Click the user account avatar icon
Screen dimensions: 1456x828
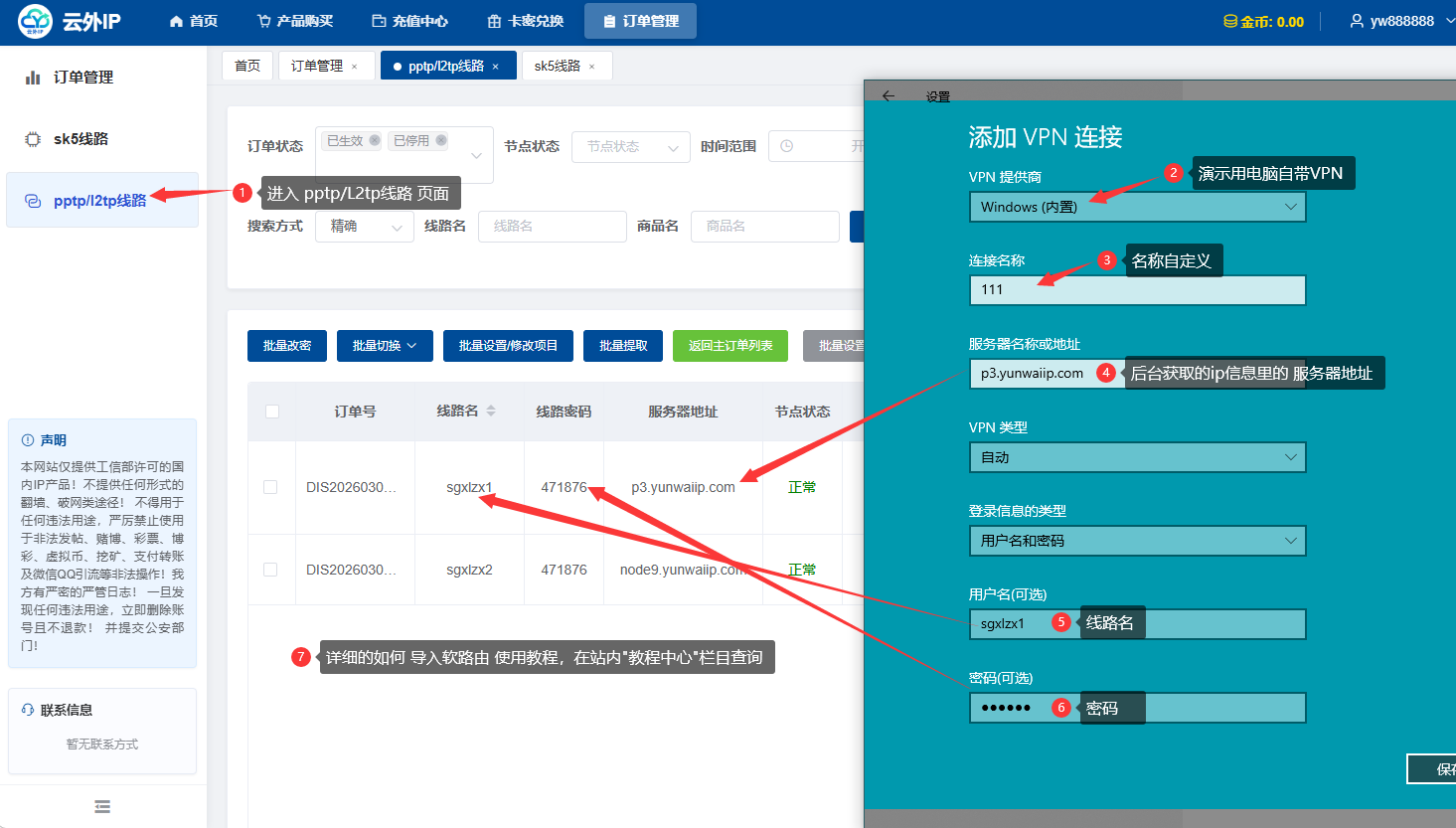tap(1356, 21)
